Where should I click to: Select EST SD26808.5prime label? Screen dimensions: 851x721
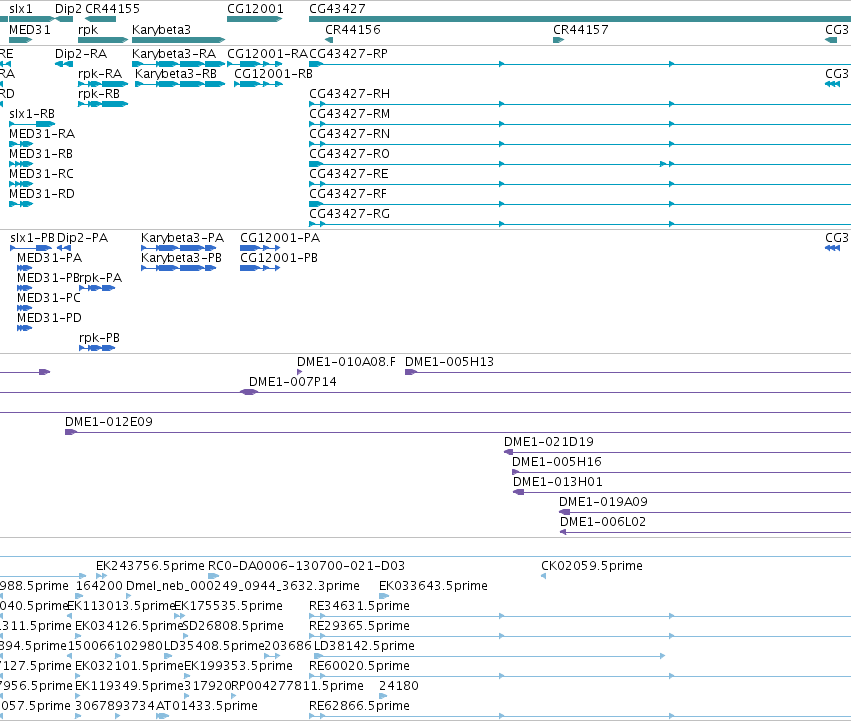(x=233, y=627)
